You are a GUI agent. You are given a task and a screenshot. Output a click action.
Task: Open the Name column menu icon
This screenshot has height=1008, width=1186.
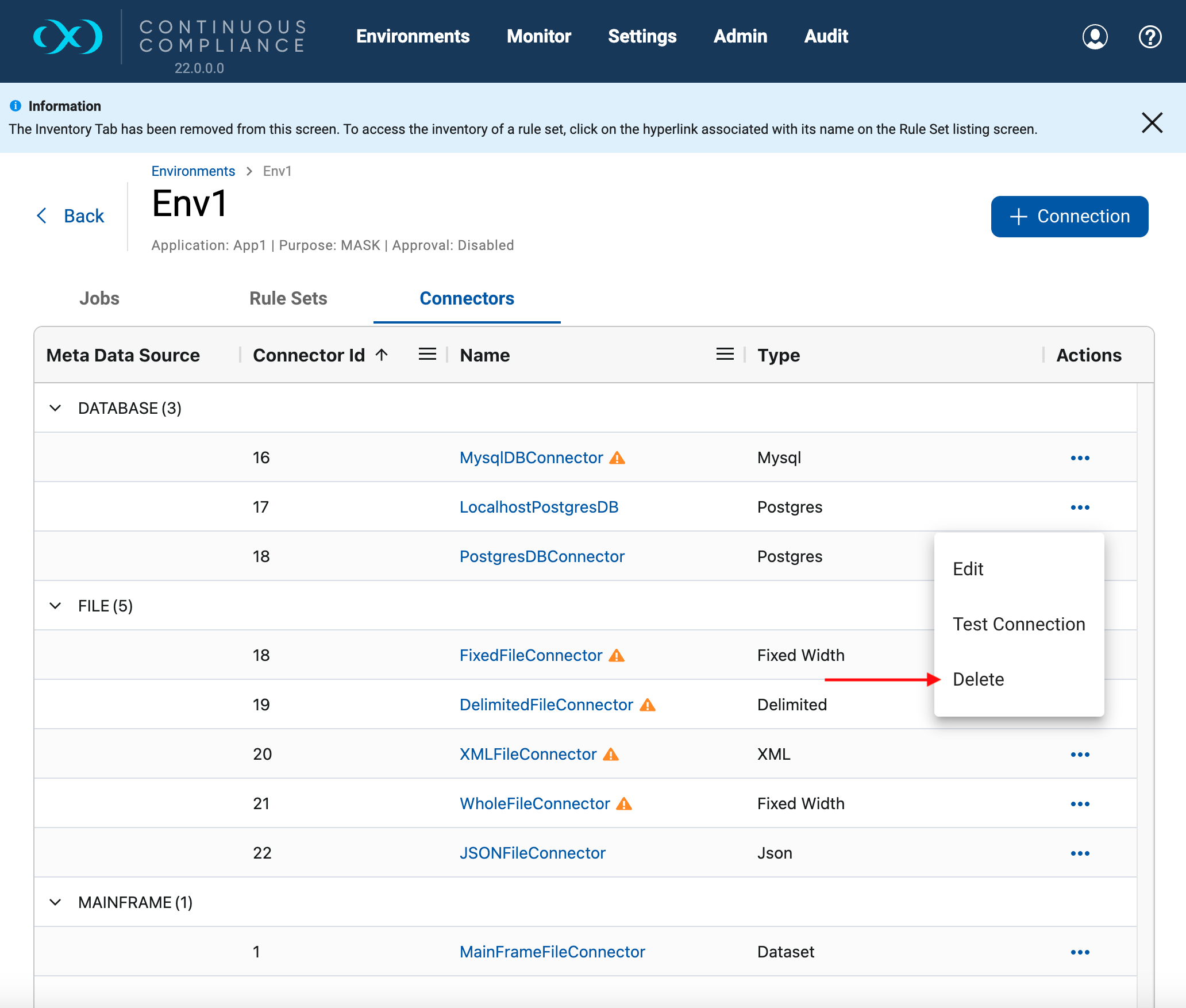click(x=725, y=355)
